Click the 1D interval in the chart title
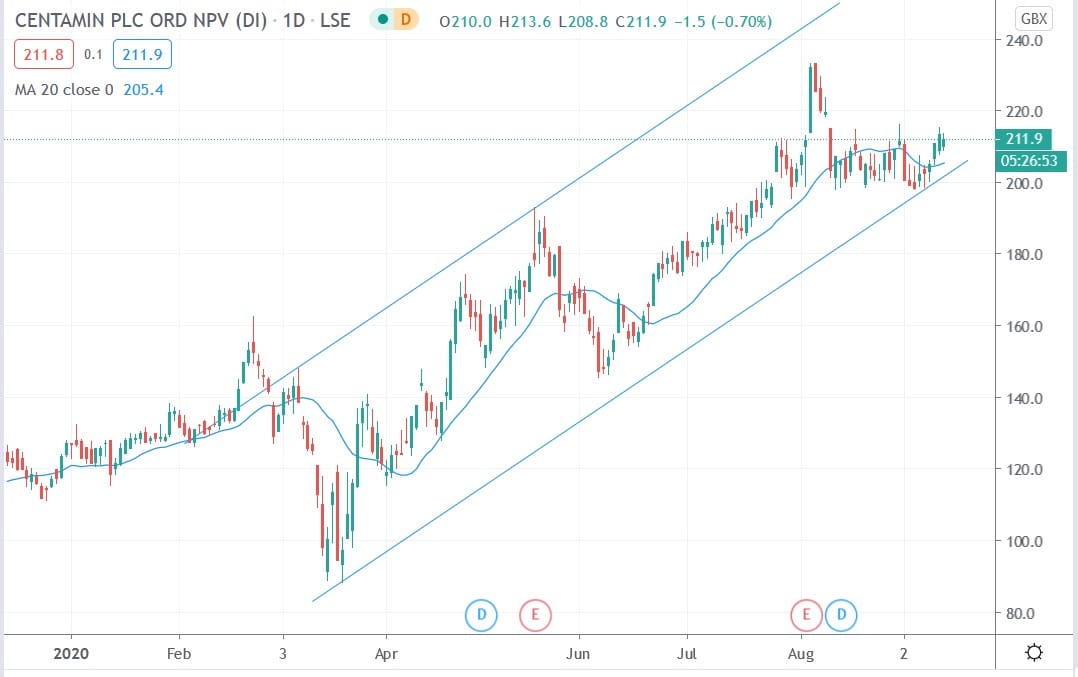The image size is (1078, 677). 294,21
